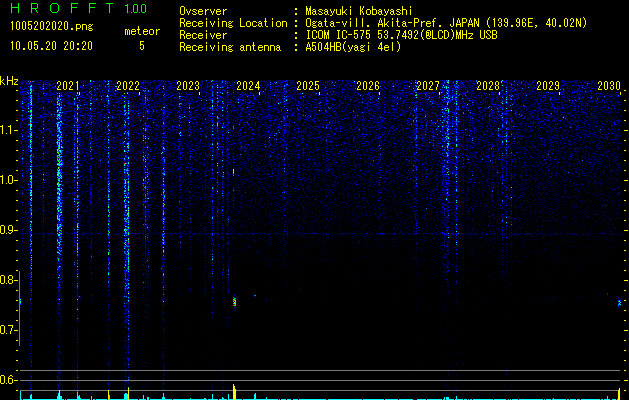Click the meteor echo blob near 2030
Image resolution: width=629 pixels, height=400 pixels.
[x=619, y=303]
